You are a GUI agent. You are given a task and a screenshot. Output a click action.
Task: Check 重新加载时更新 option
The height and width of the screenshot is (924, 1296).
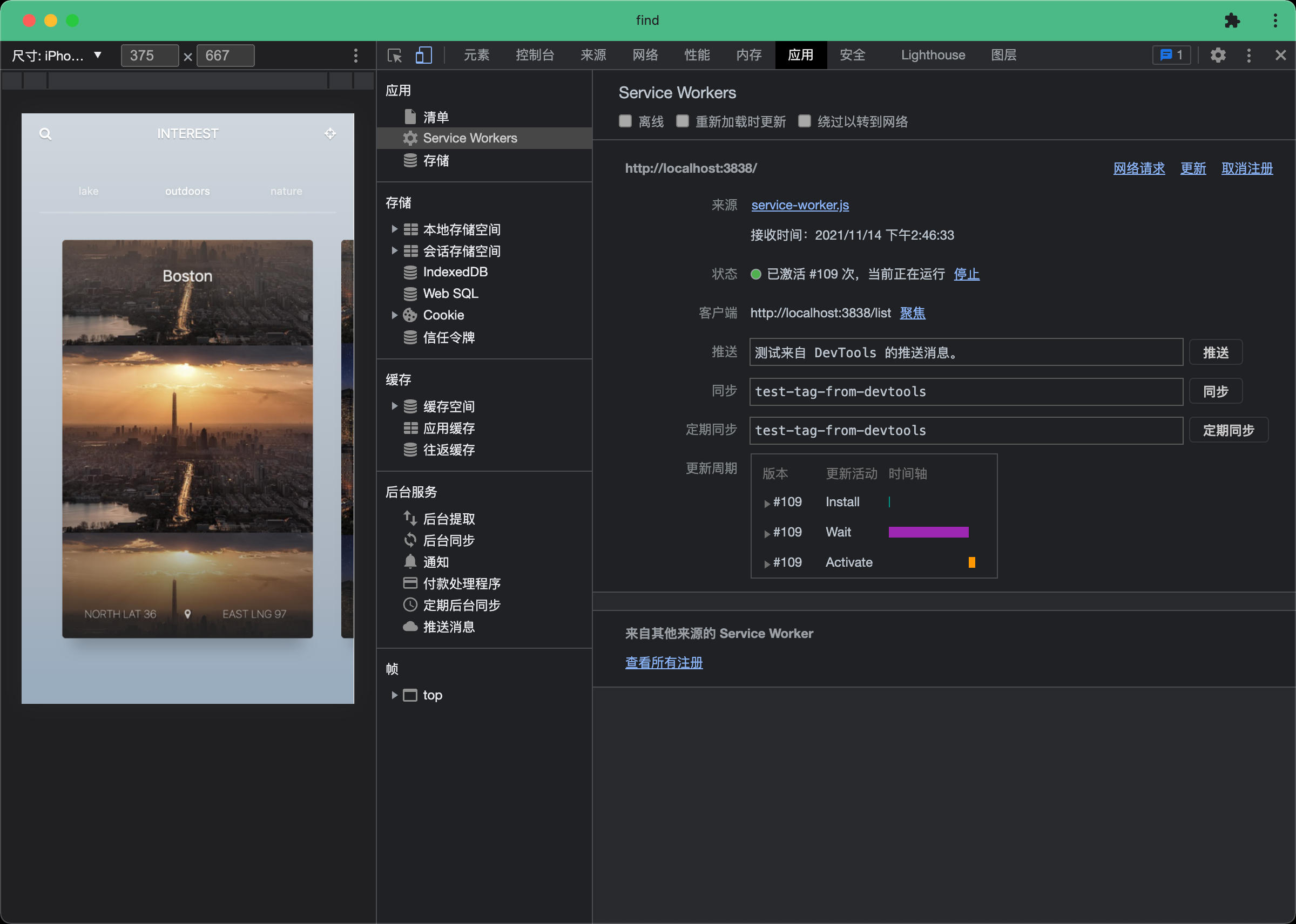682,120
